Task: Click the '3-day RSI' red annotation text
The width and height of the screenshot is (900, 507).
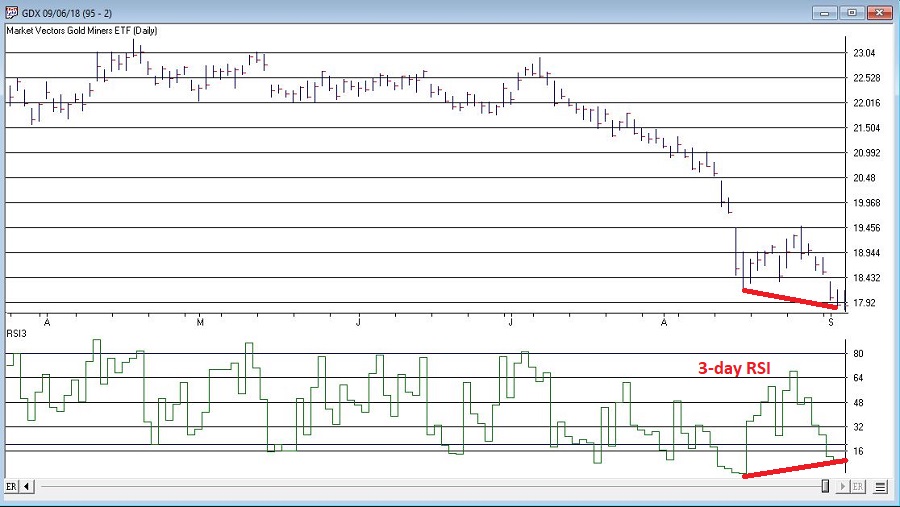Action: tap(734, 368)
